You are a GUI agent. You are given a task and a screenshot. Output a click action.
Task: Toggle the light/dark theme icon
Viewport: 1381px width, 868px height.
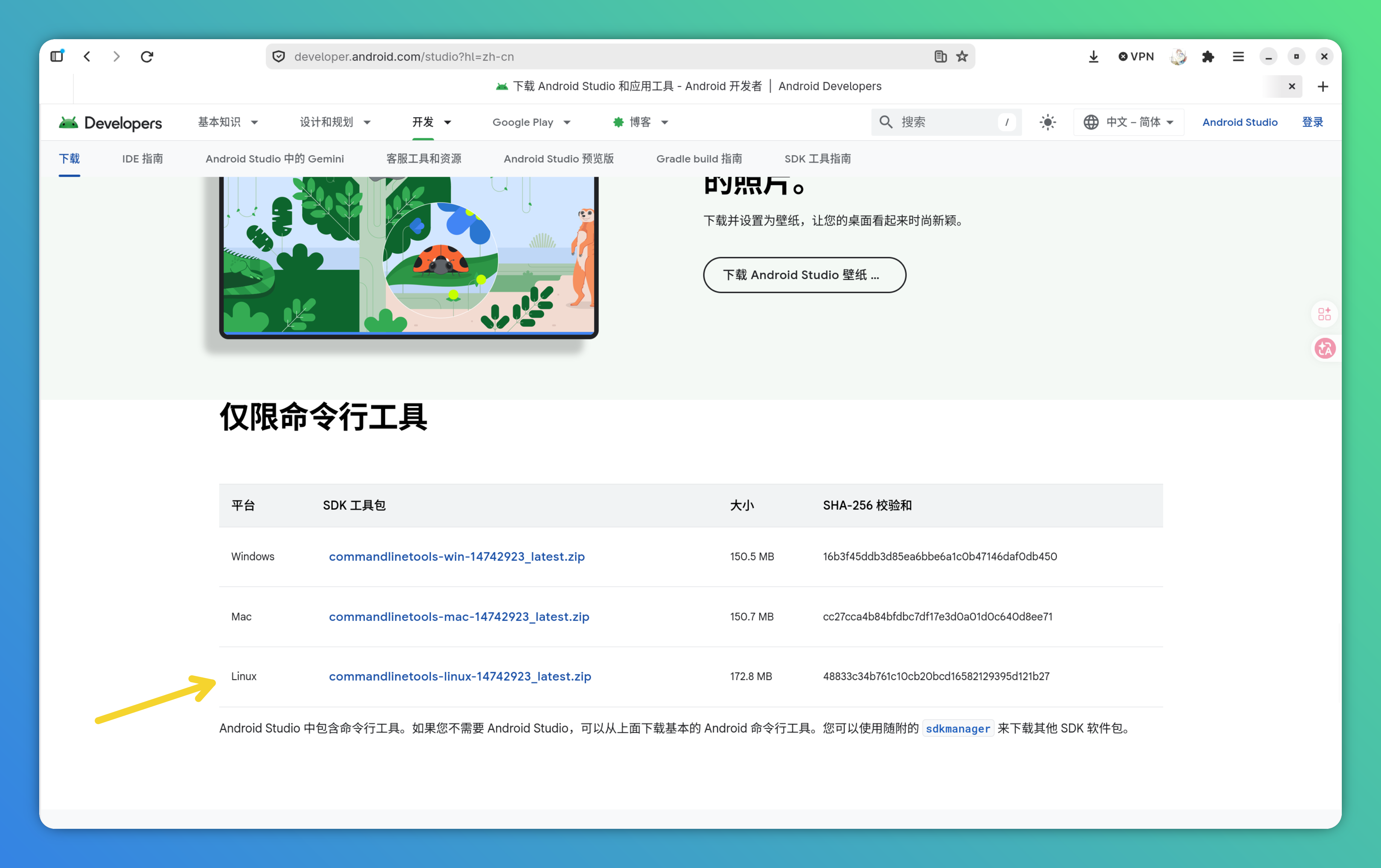[1047, 122]
